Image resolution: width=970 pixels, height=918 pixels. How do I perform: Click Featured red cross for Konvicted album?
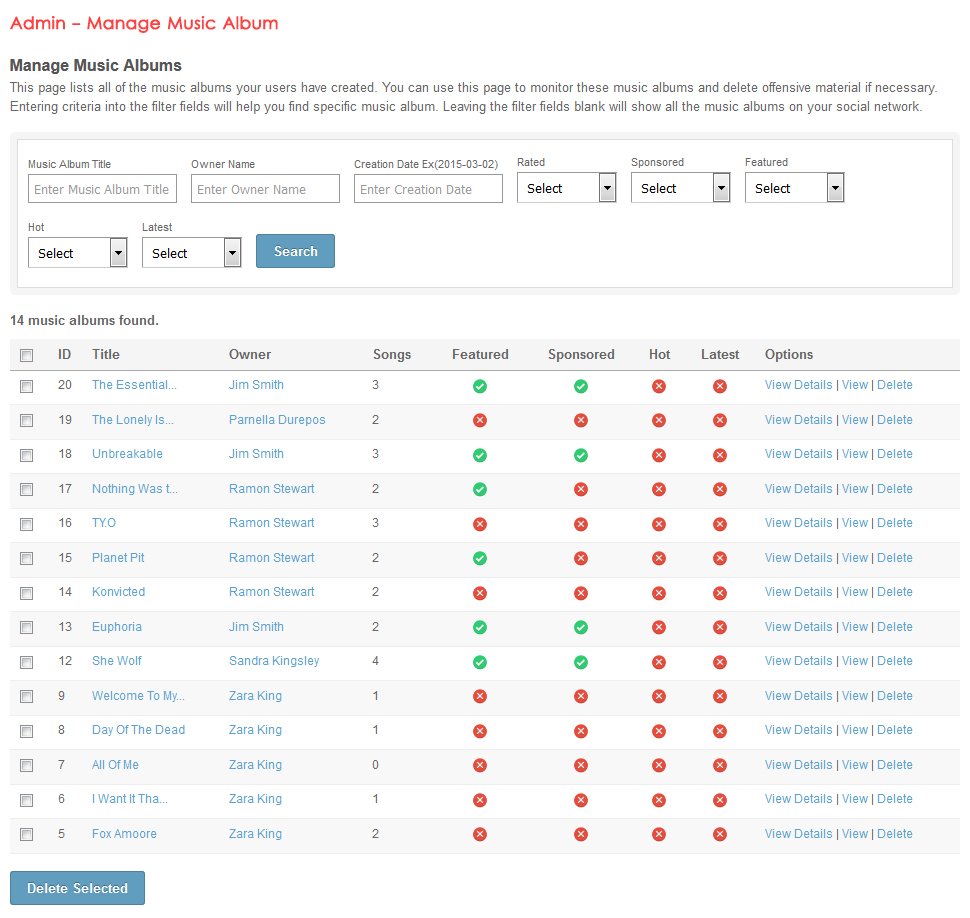pyautogui.click(x=480, y=593)
